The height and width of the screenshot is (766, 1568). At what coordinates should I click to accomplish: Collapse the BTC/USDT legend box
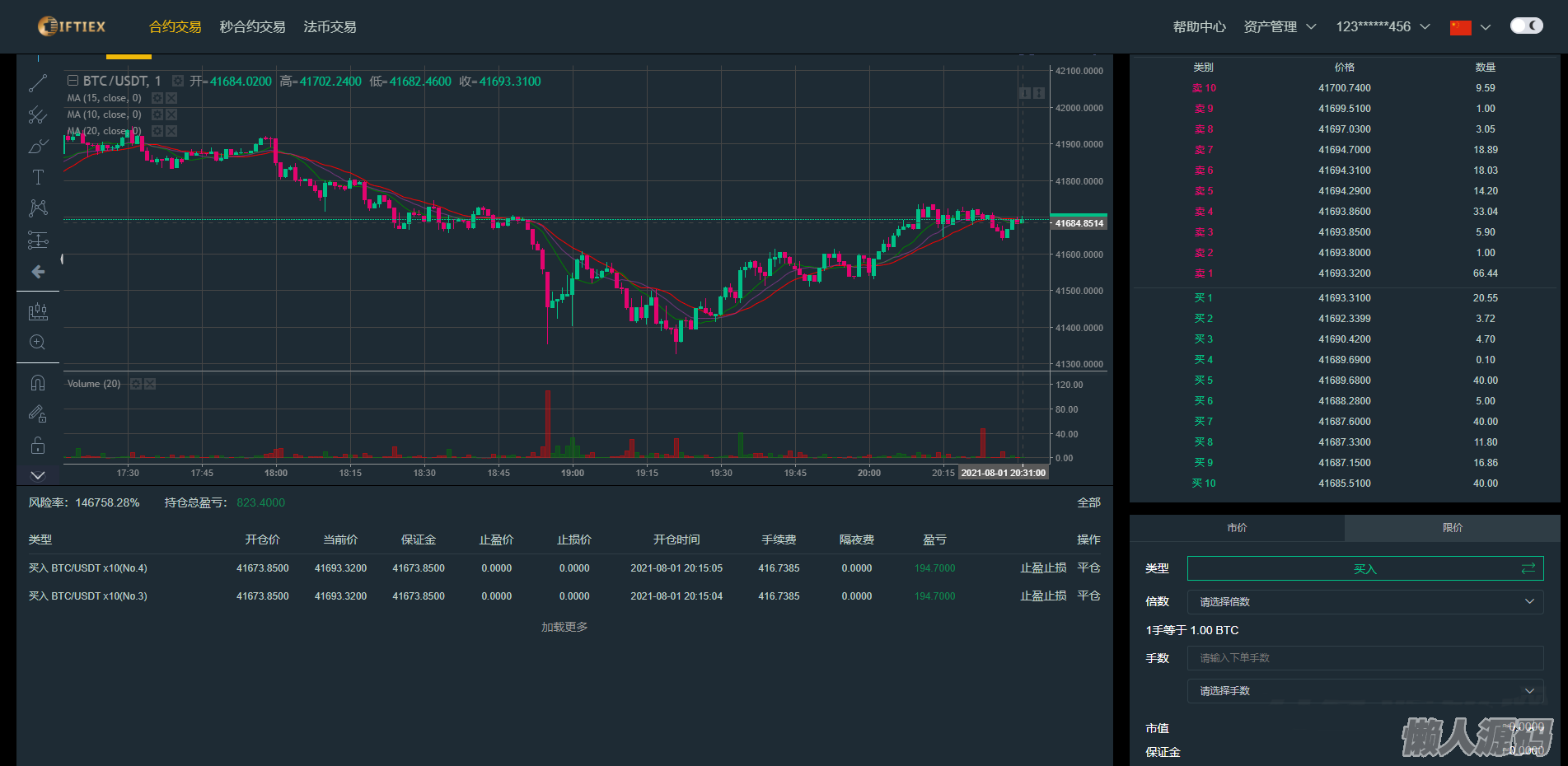[73, 81]
